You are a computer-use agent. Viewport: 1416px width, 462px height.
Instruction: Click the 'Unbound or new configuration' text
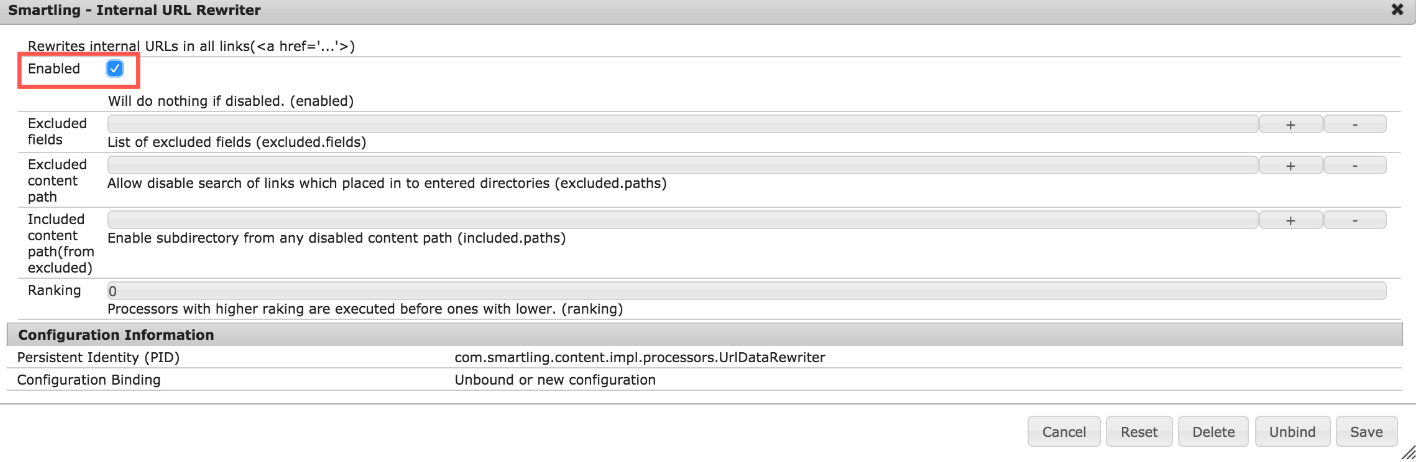click(x=555, y=380)
